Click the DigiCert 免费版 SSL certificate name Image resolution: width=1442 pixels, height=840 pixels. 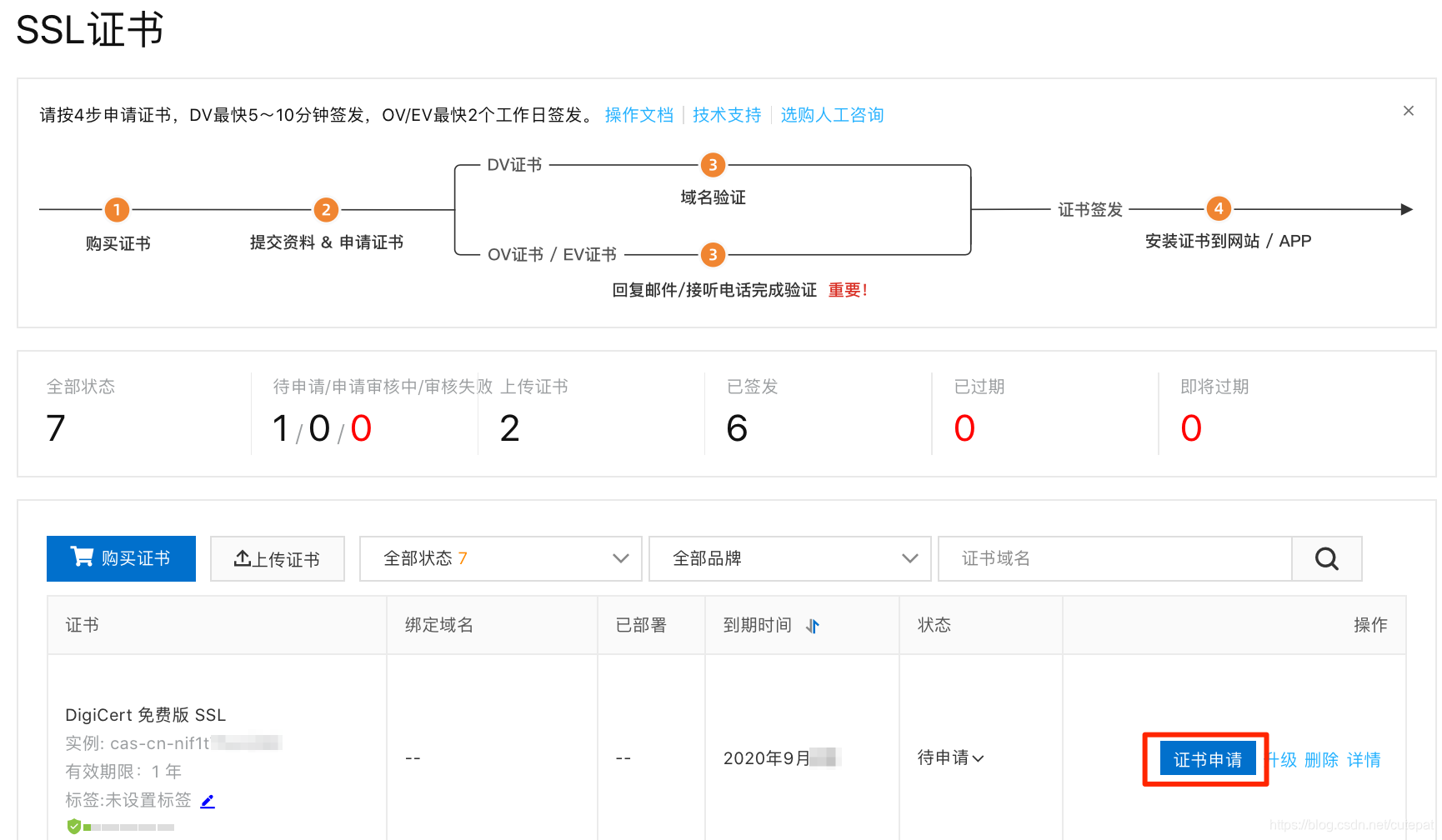coord(146,715)
